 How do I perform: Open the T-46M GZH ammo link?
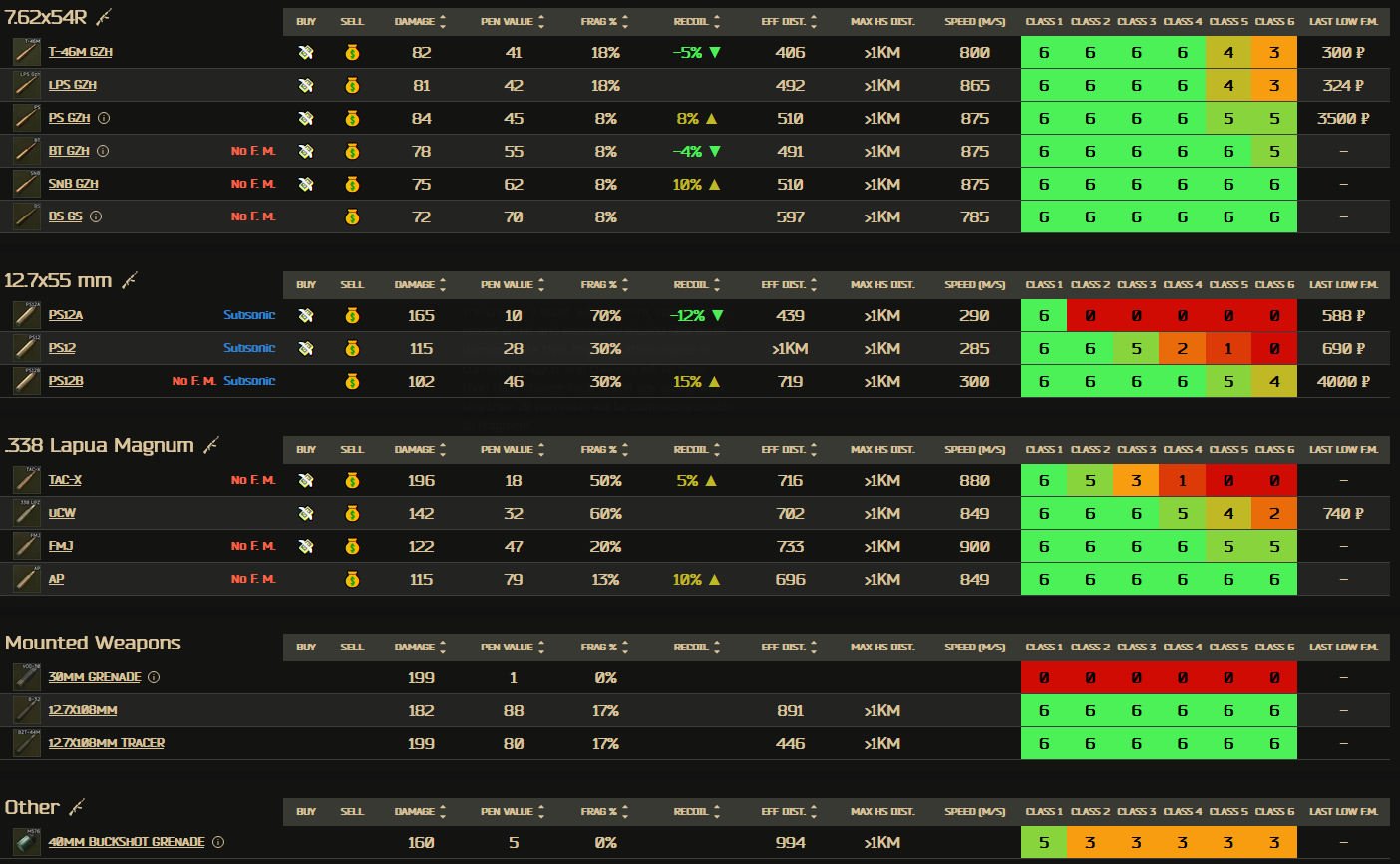click(81, 52)
